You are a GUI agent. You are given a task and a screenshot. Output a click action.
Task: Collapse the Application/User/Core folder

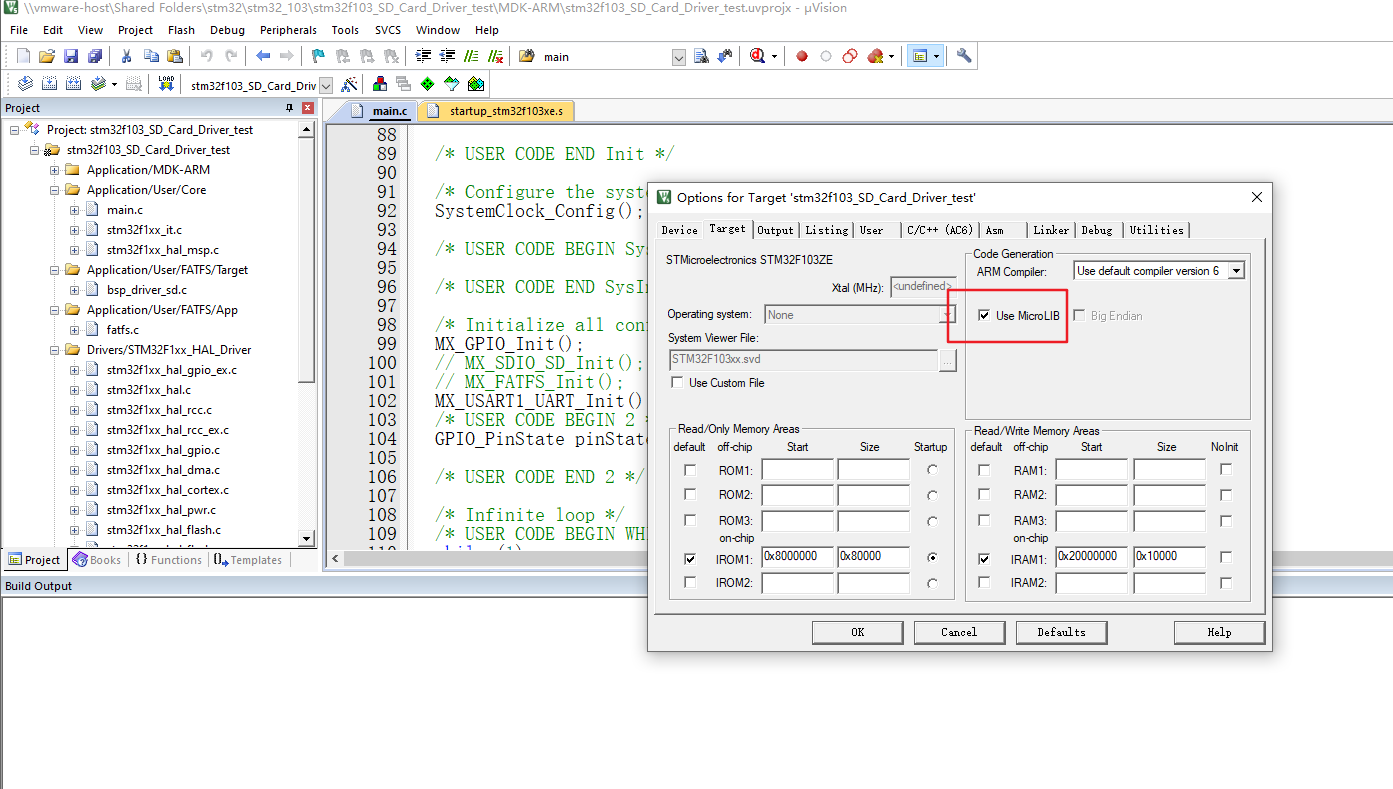click(x=55, y=190)
